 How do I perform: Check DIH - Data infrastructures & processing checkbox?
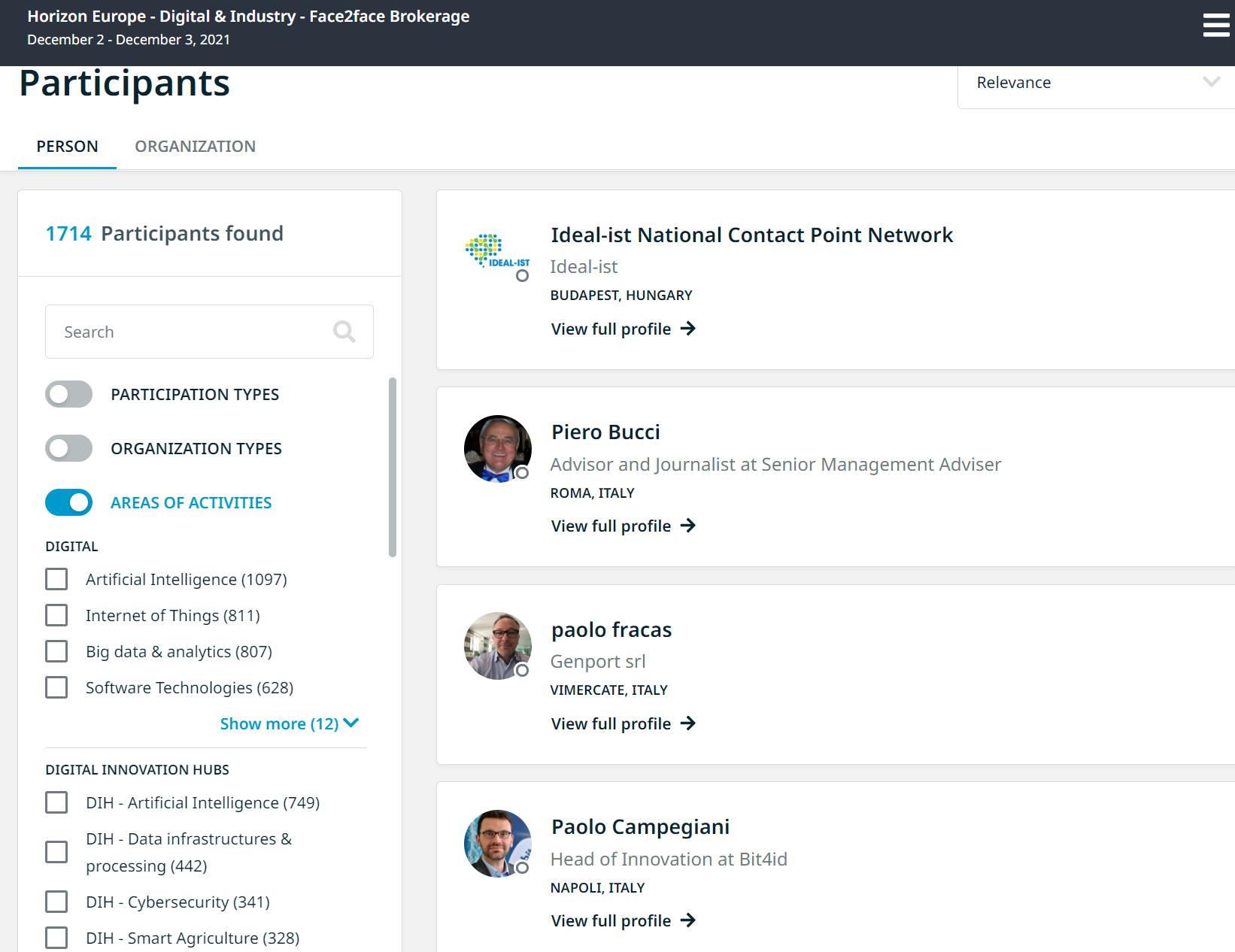[56, 852]
